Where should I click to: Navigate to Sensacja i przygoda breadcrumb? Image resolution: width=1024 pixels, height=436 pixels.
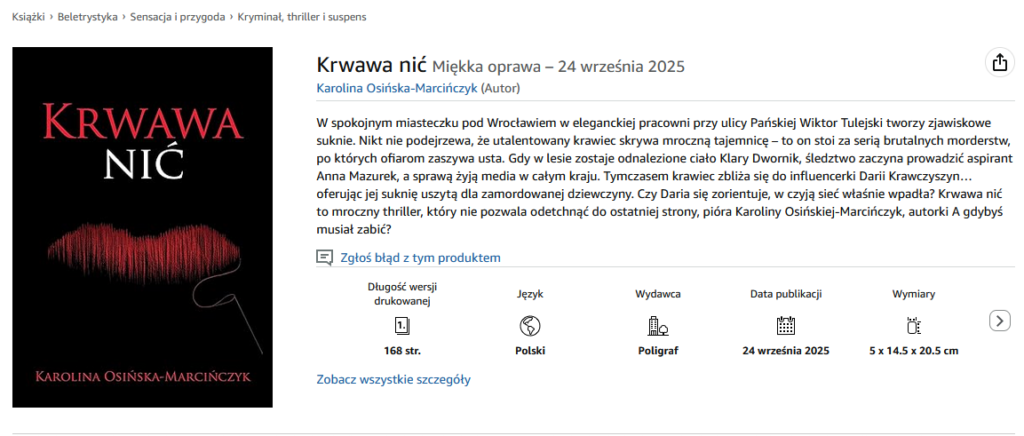(177, 17)
